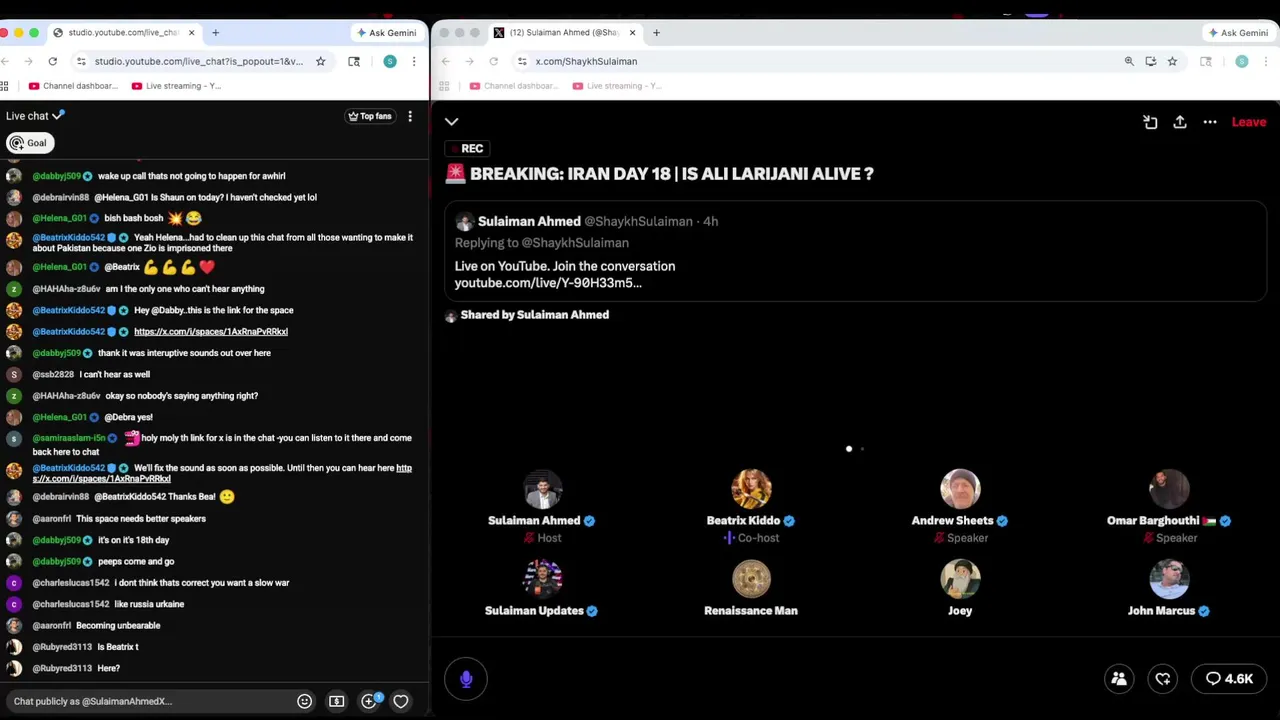The width and height of the screenshot is (1280, 720).
Task: Click the Goal chip in live chat
Action: pyautogui.click(x=28, y=143)
